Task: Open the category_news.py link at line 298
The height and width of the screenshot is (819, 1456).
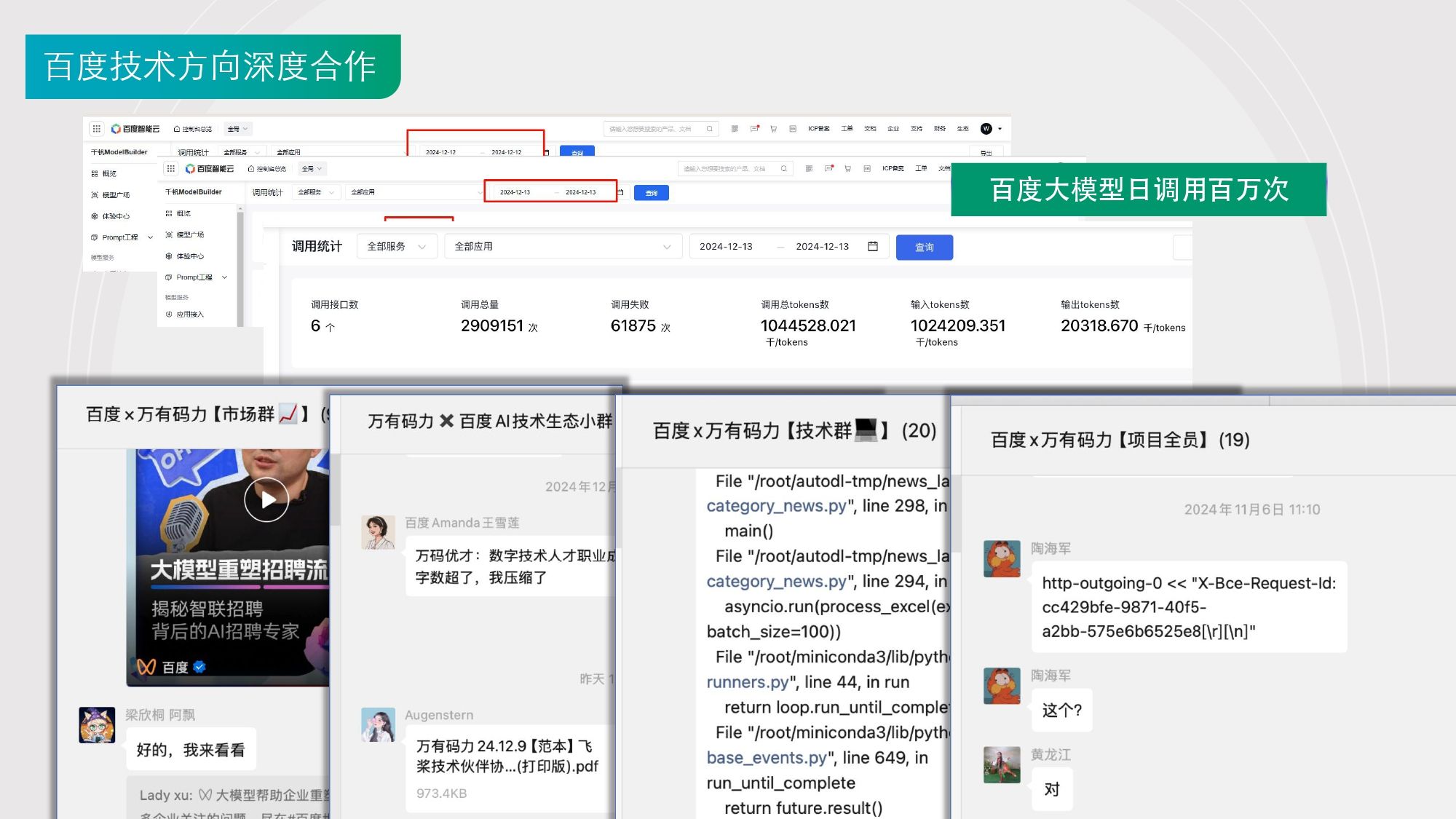Action: 776,506
